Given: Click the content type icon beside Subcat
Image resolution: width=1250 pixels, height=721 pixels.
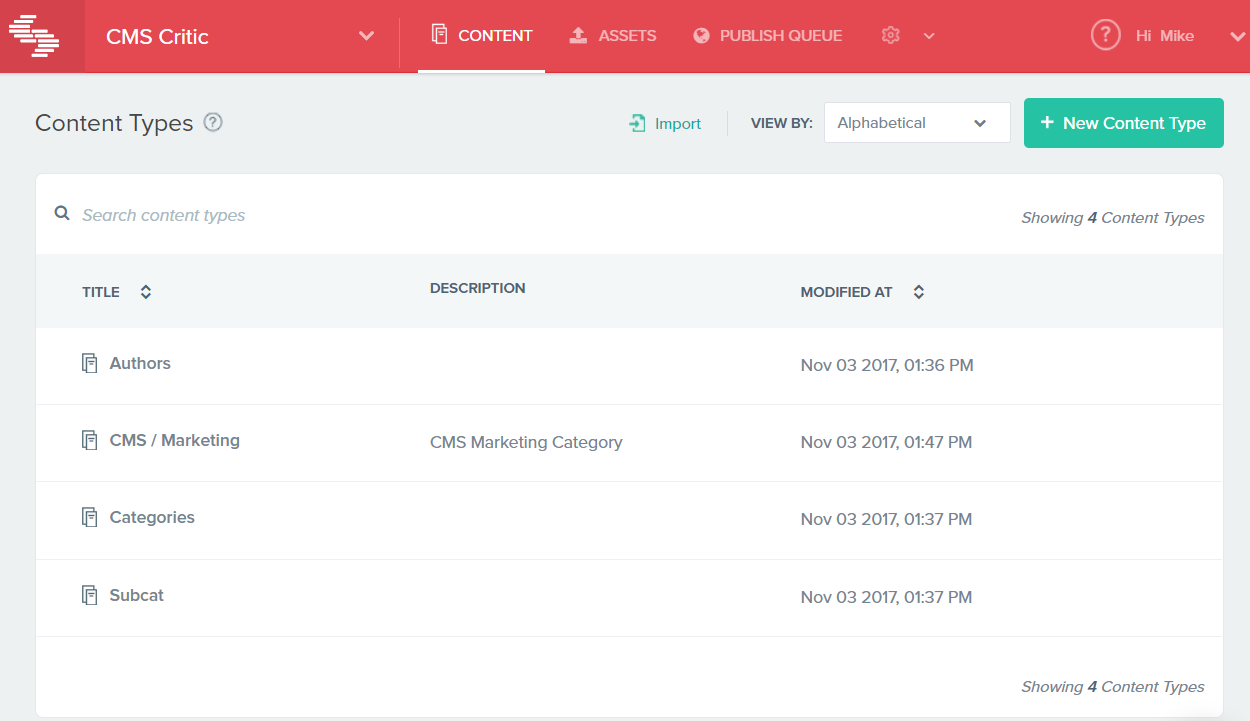Looking at the screenshot, I should (x=89, y=593).
